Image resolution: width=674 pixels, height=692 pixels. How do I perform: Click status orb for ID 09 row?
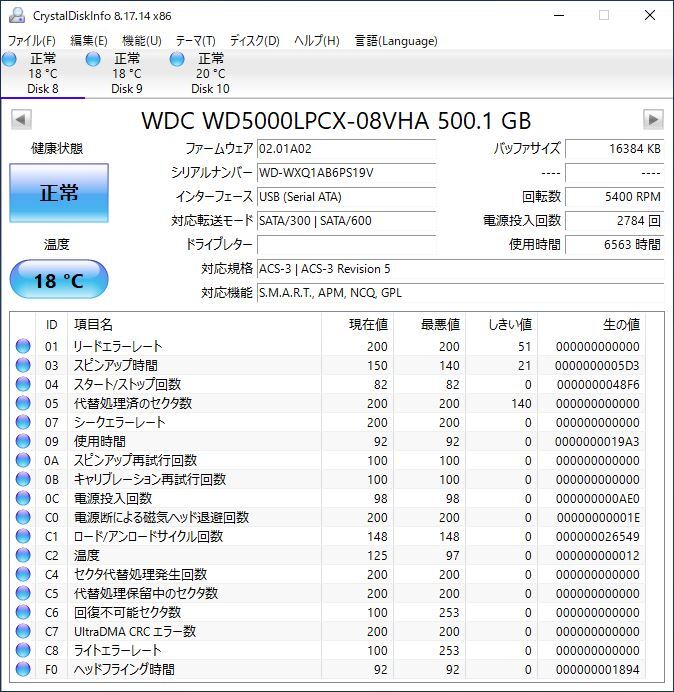click(x=23, y=441)
